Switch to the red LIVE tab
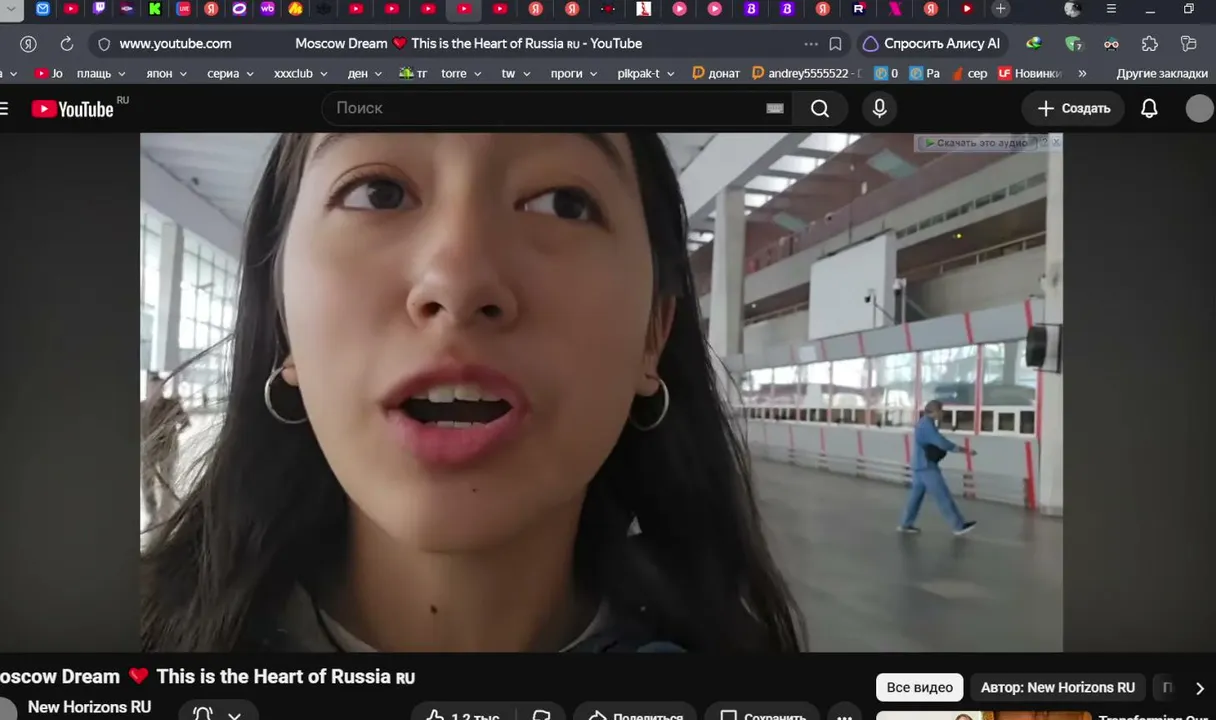 tap(184, 9)
